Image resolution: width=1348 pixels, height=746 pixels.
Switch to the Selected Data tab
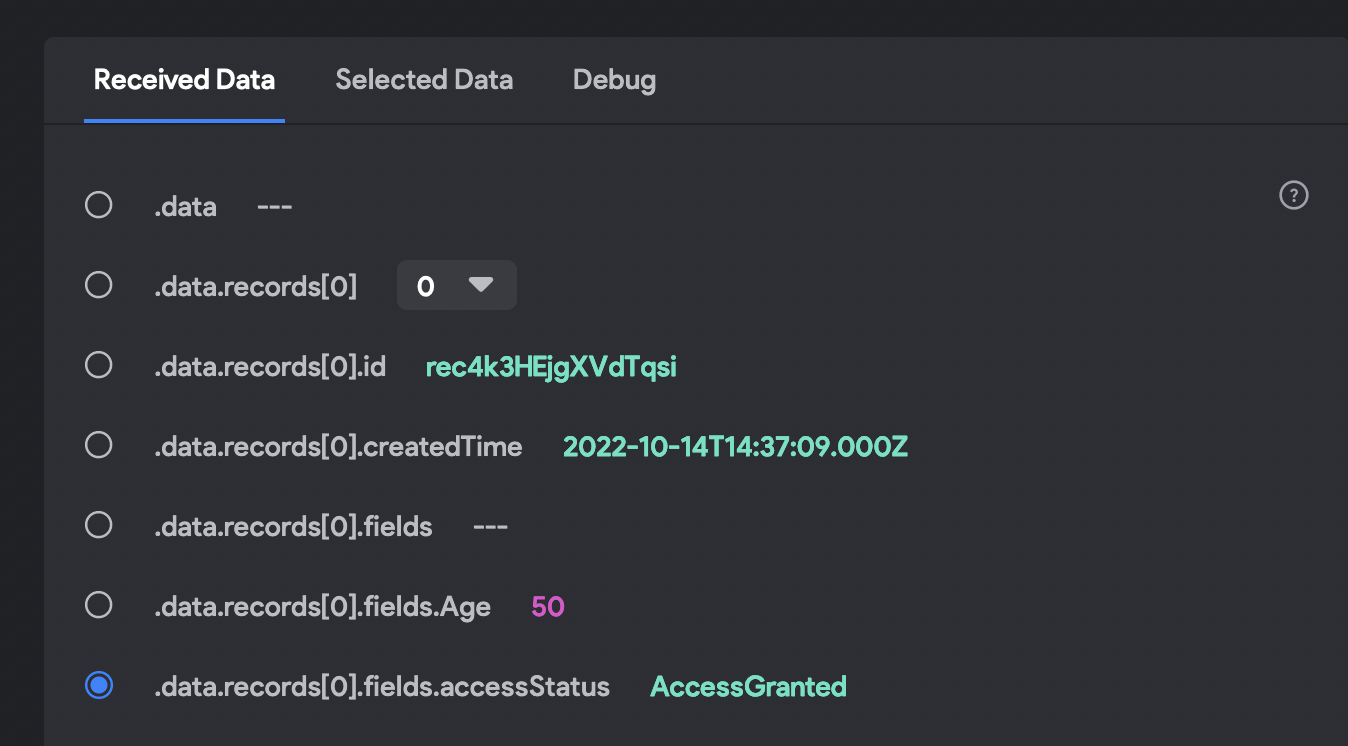[424, 80]
